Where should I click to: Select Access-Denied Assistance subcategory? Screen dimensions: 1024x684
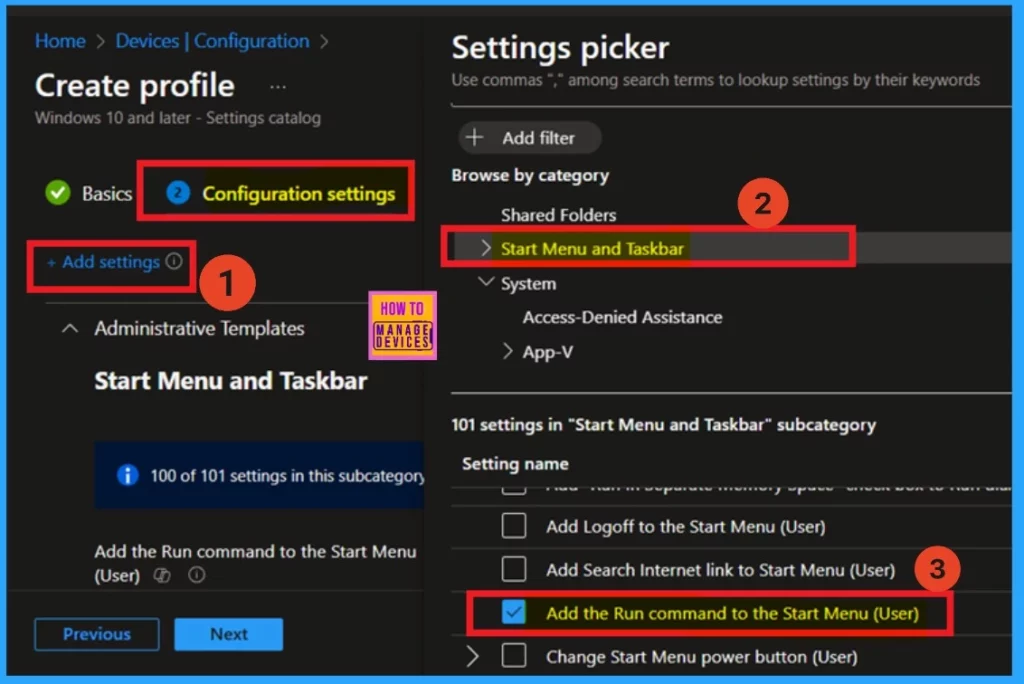(x=622, y=318)
